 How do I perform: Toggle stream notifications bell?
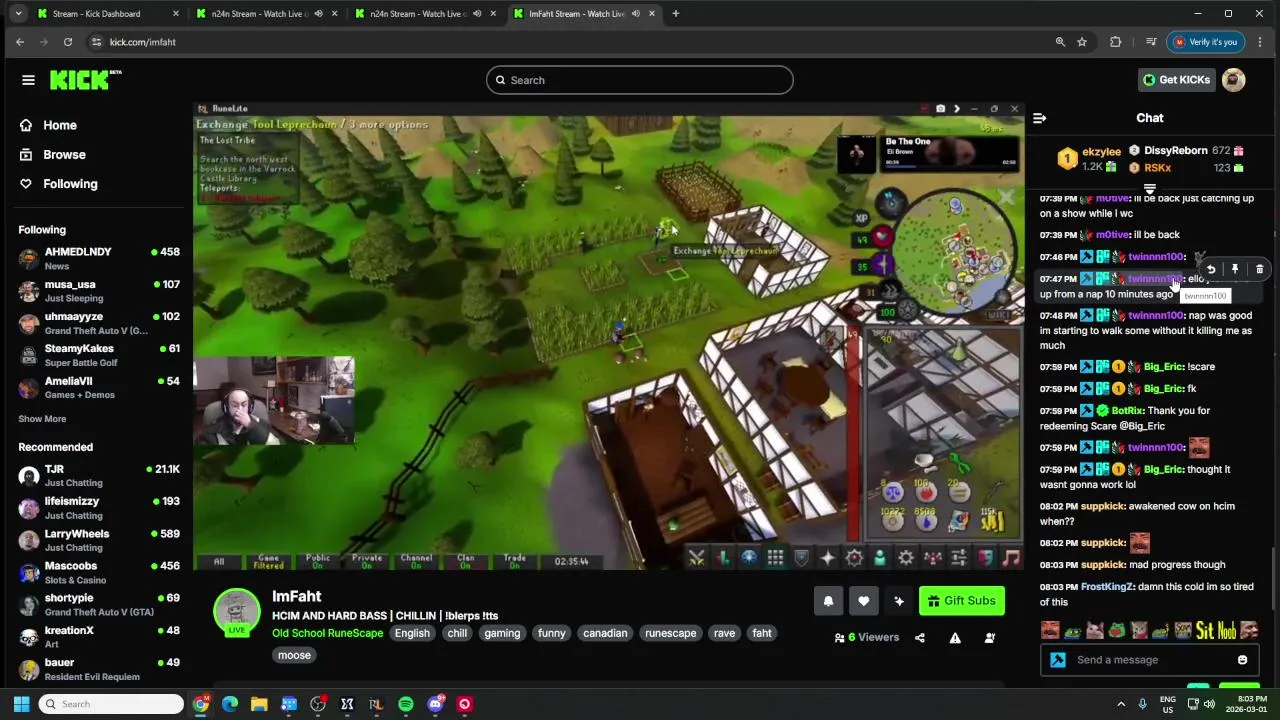pyautogui.click(x=828, y=601)
